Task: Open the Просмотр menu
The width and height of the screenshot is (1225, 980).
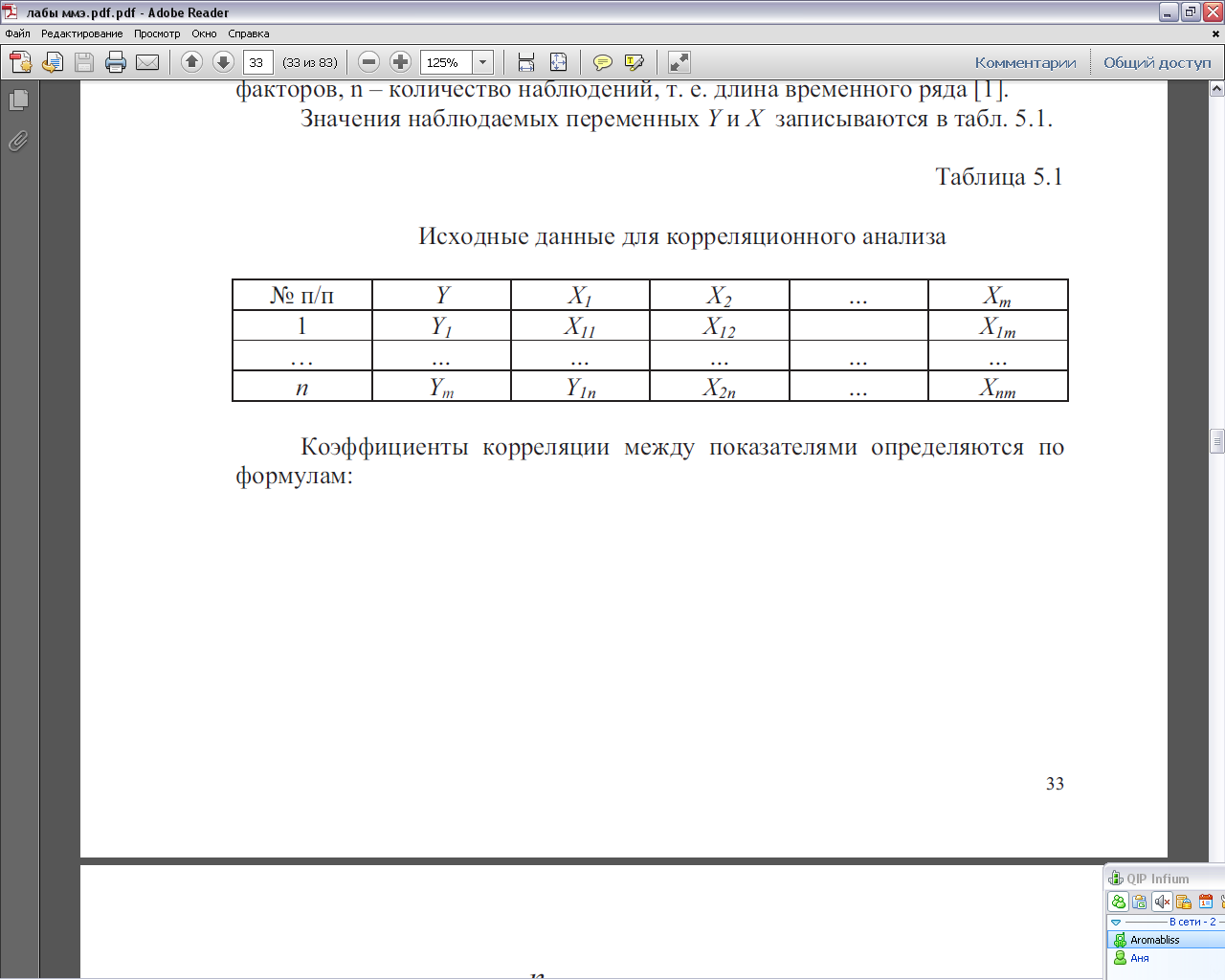Action: point(157,33)
